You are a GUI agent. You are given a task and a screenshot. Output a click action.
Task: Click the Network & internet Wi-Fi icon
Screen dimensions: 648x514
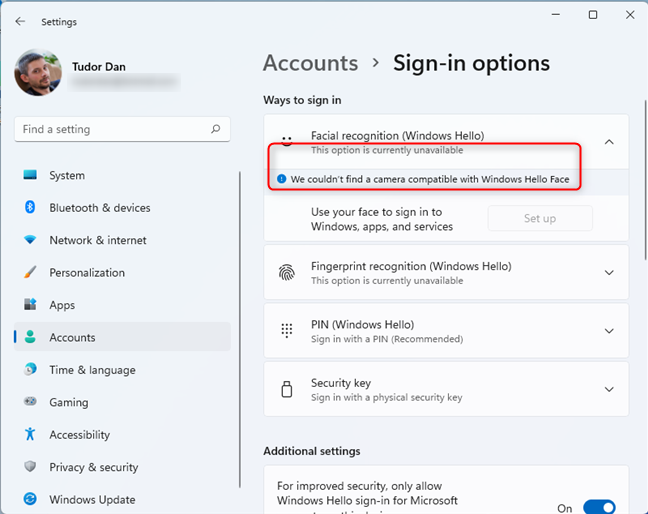pos(30,240)
